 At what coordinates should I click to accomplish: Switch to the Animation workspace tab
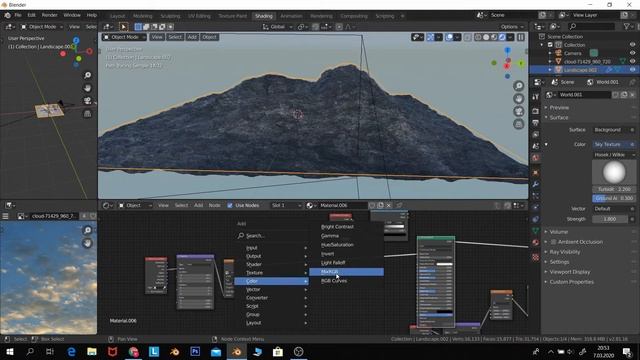point(291,16)
